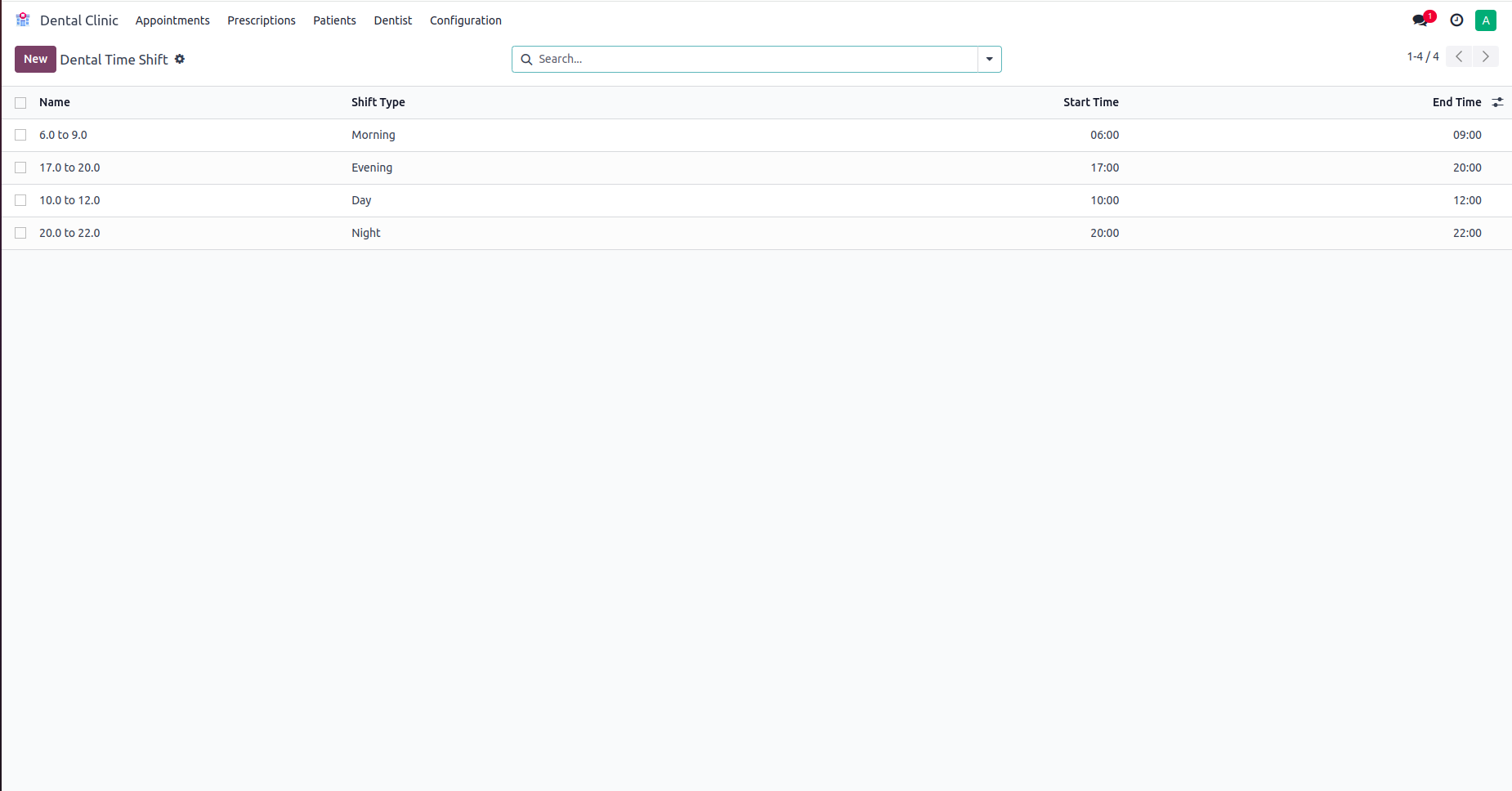Click the 22:00 end time cell

[x=1467, y=233]
